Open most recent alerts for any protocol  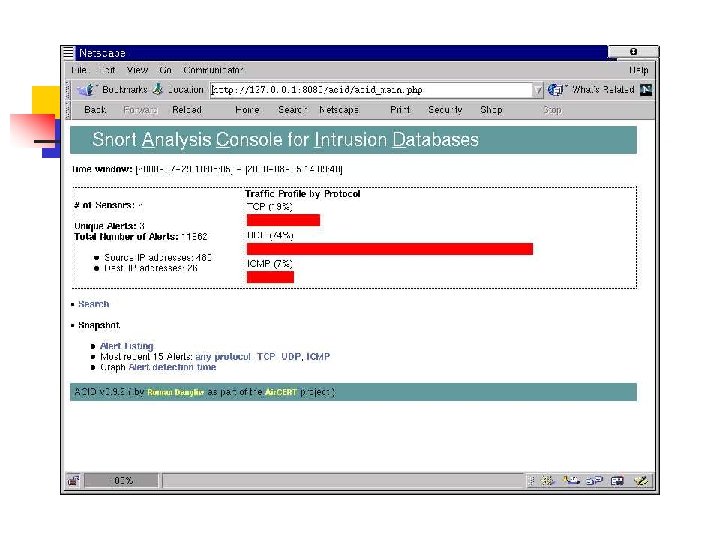223,357
